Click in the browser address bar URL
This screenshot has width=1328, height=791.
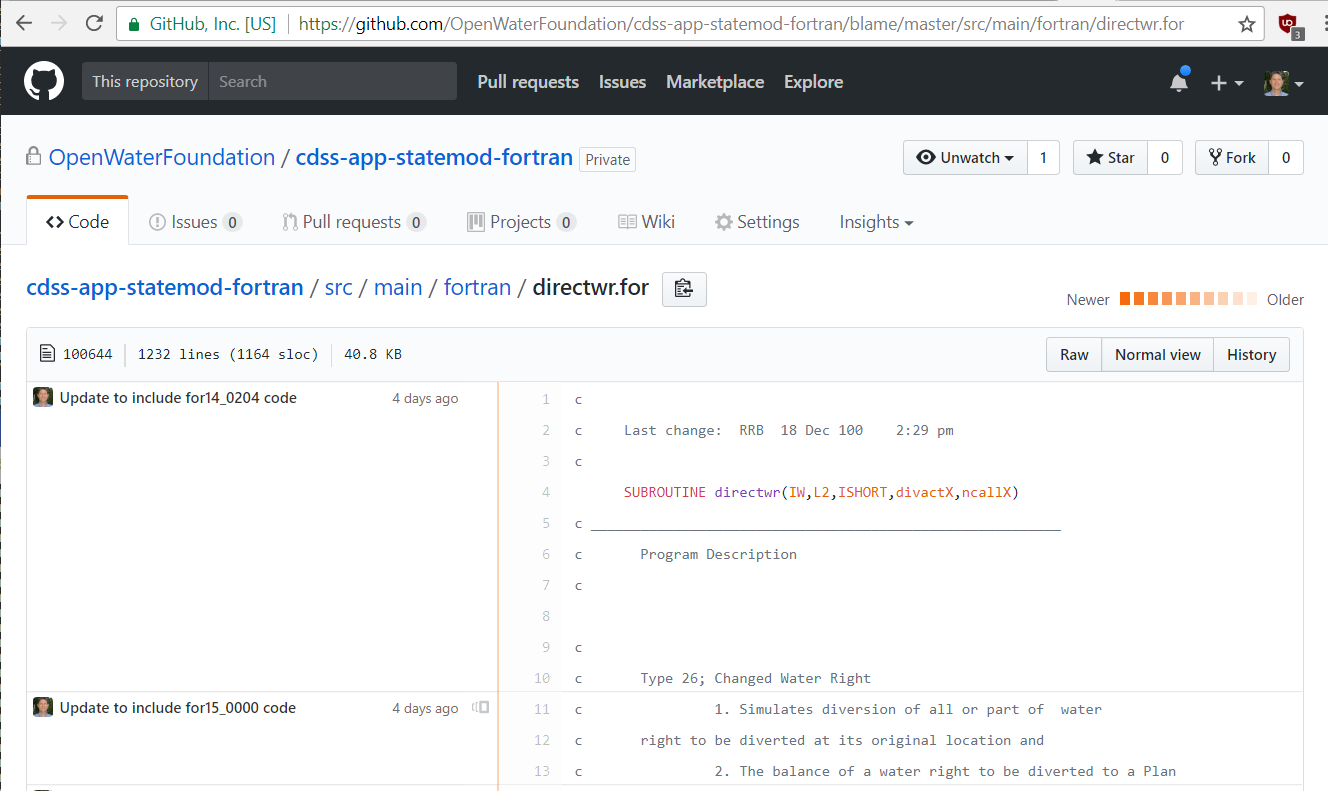(x=741, y=24)
